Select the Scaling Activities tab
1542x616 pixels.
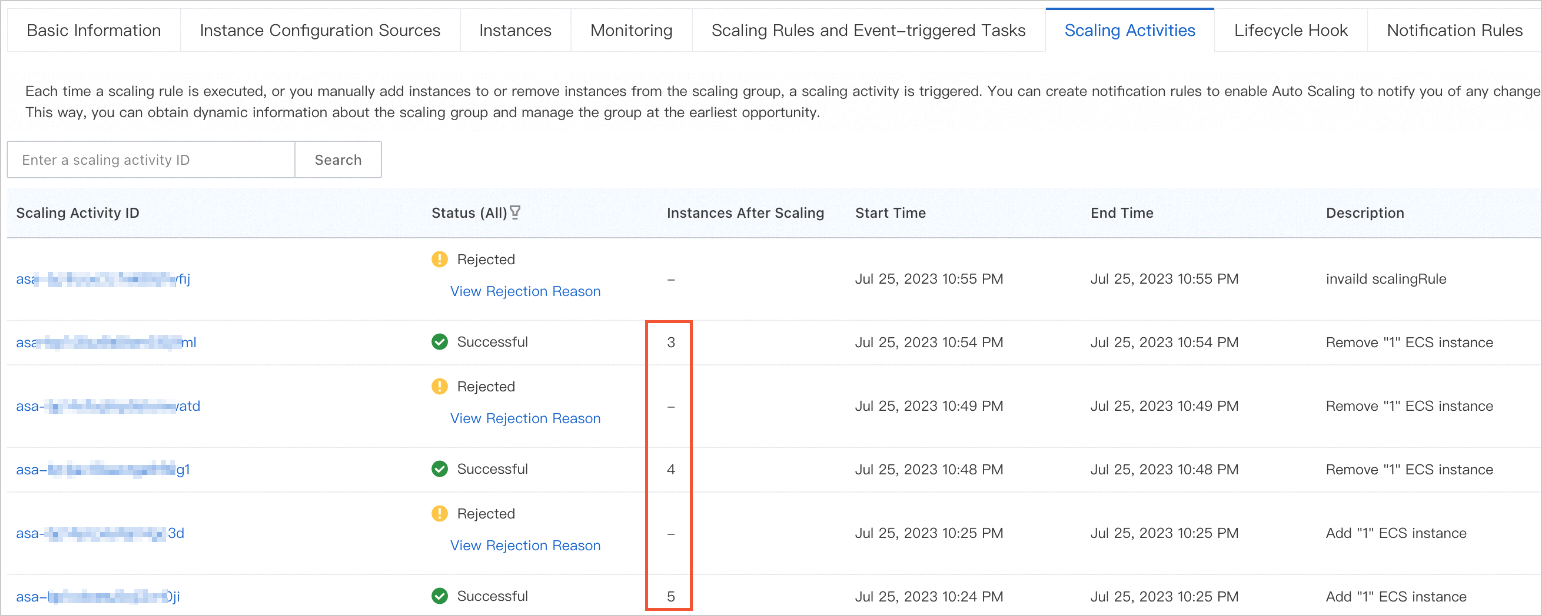pos(1130,30)
